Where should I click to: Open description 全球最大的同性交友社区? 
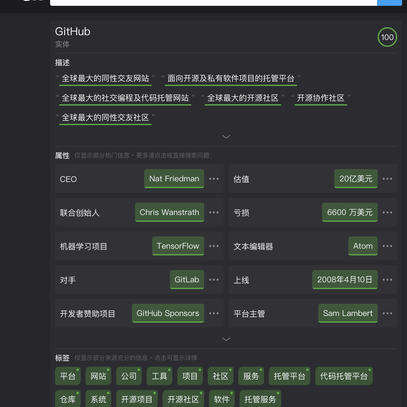click(x=105, y=118)
